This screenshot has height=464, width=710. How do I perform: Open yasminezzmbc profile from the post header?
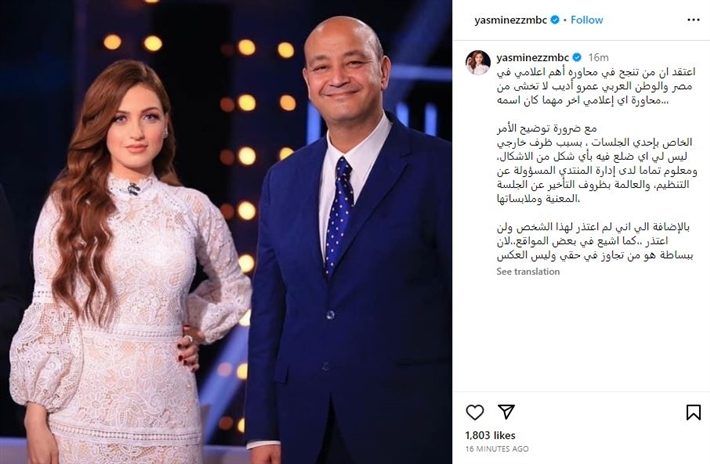pos(511,20)
